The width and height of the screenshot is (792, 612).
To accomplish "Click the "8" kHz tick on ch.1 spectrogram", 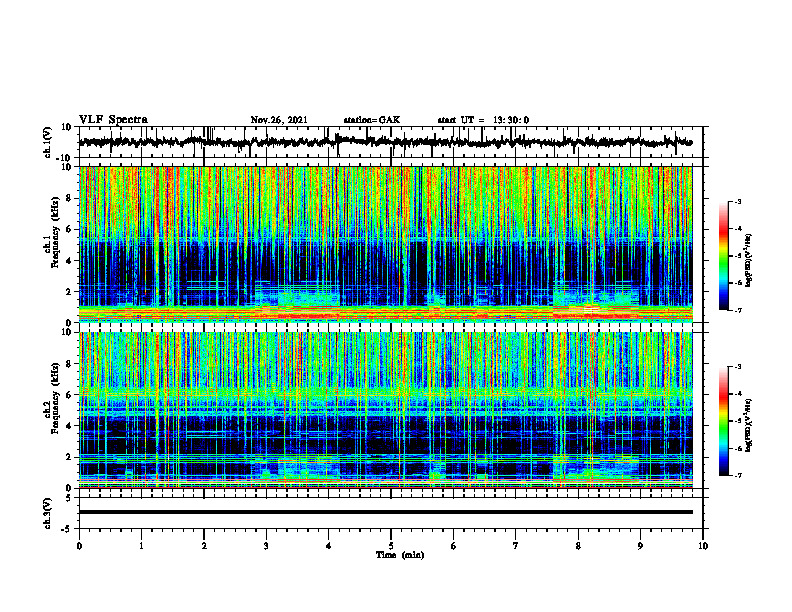I will click(70, 198).
